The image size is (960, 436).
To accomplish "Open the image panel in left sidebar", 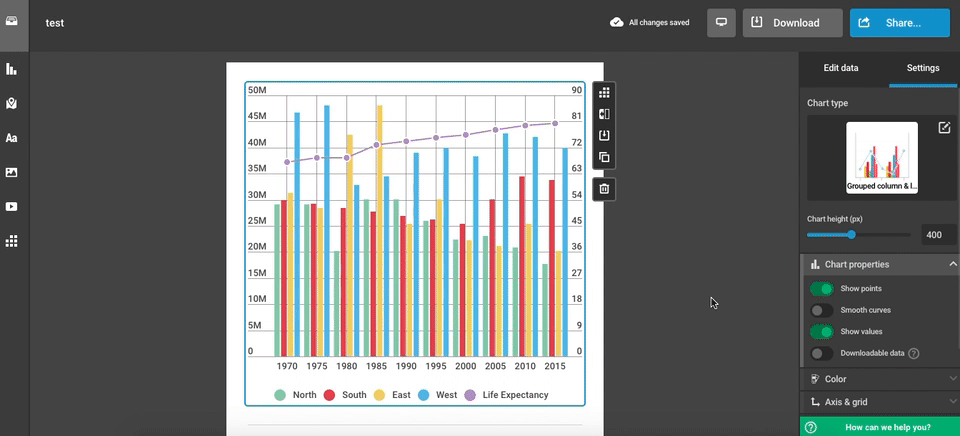I will (x=12, y=172).
